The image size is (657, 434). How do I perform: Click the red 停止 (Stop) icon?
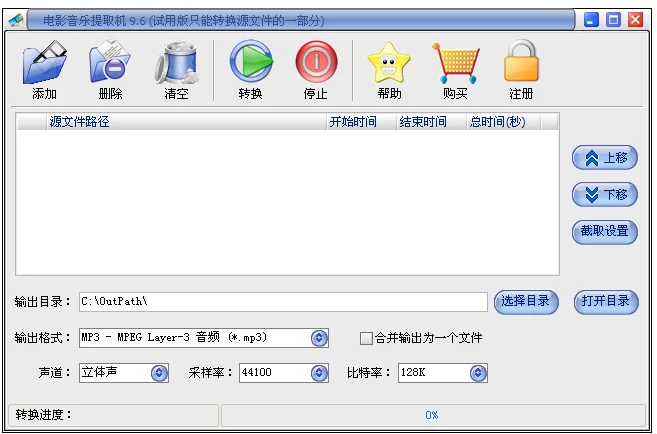point(316,62)
